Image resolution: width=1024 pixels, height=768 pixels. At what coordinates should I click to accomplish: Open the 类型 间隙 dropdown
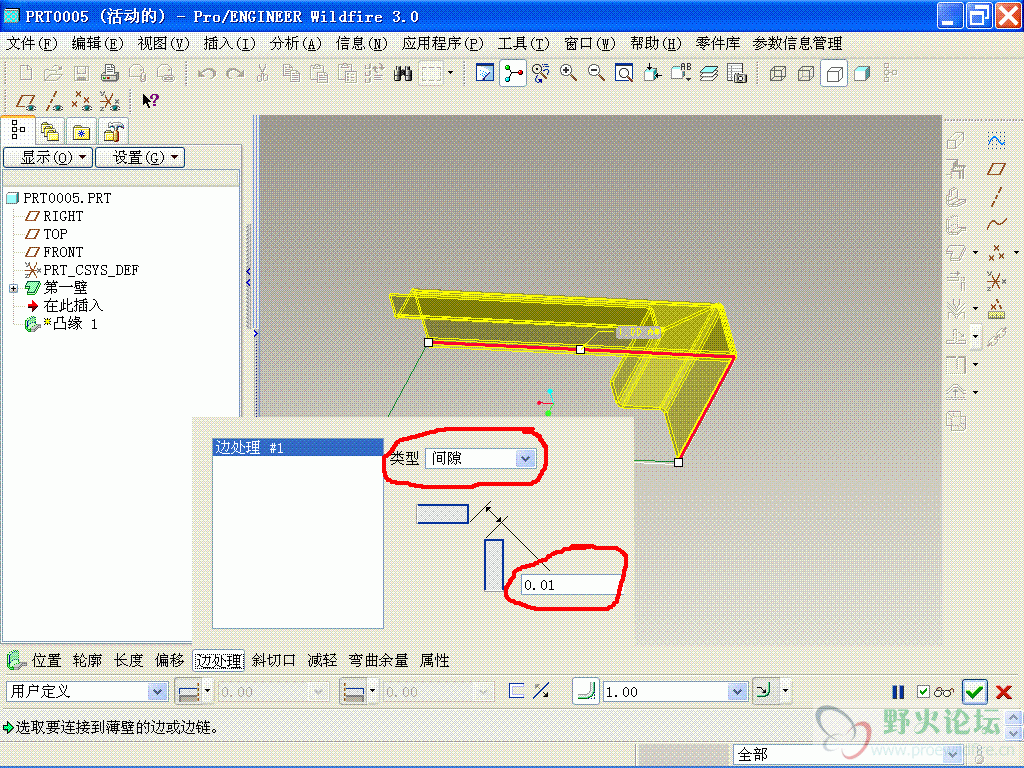[525, 458]
